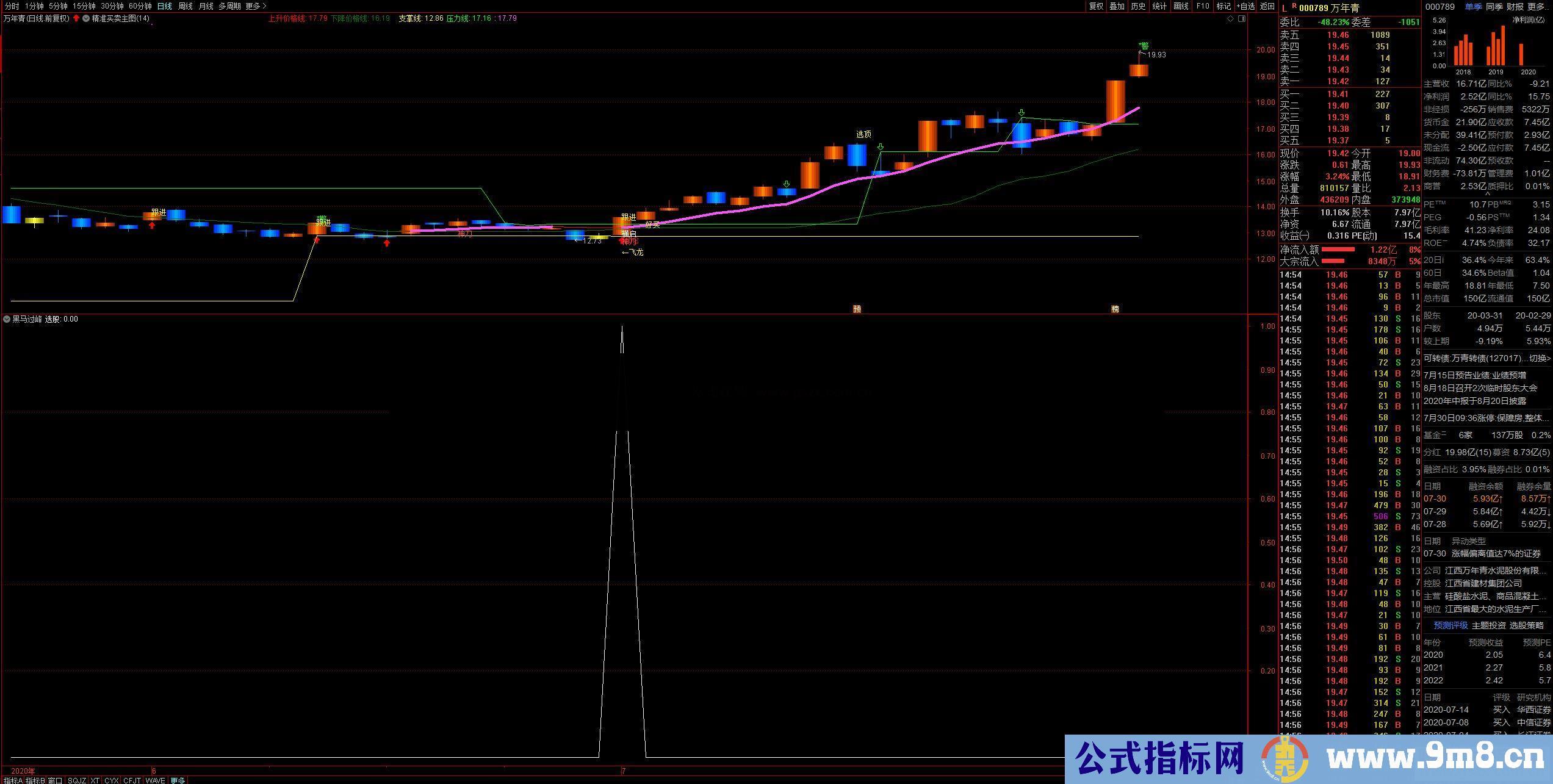Screen dimensions: 1553x784
Task: Click the 预 forecast marker on chart bottom
Action: [x=857, y=309]
